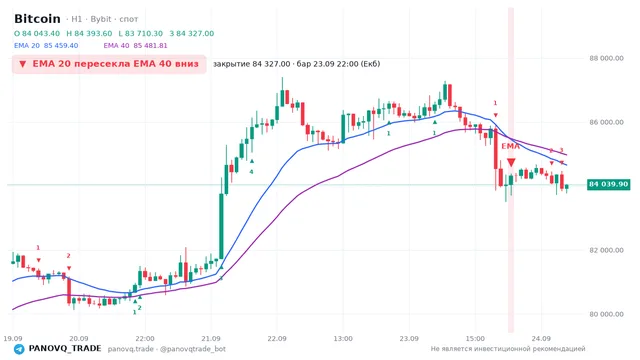
Task: Click the Bitcoin chart title
Action: coord(37,19)
